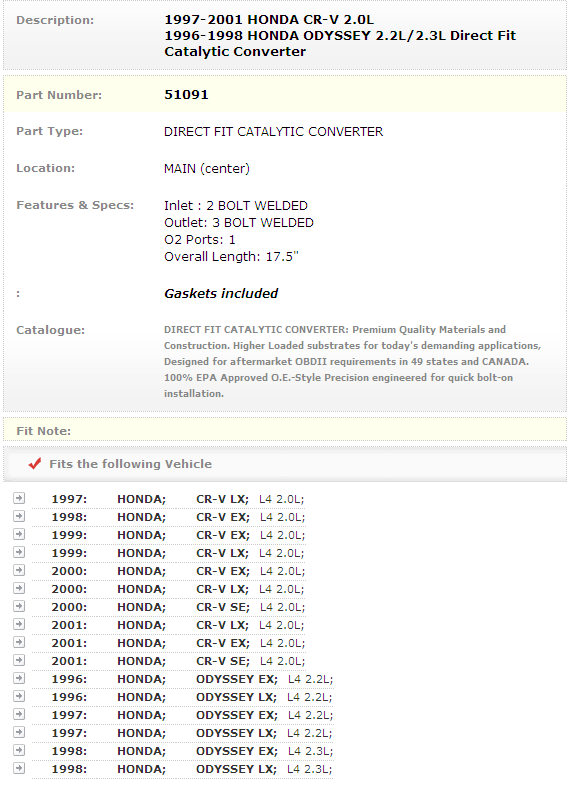Click arrow icon beside 2000 CR-V LX
Viewport: 570px width, 810px height.
tap(19, 588)
